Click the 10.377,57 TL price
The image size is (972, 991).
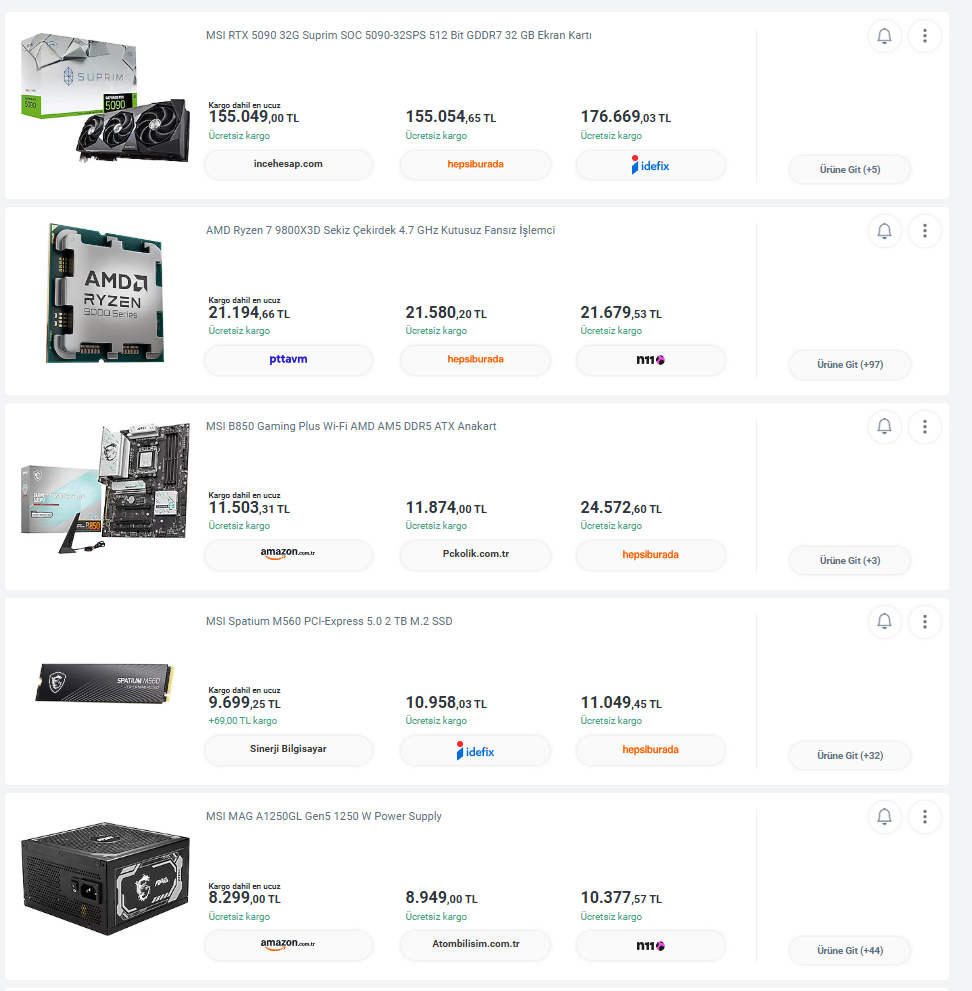click(621, 898)
